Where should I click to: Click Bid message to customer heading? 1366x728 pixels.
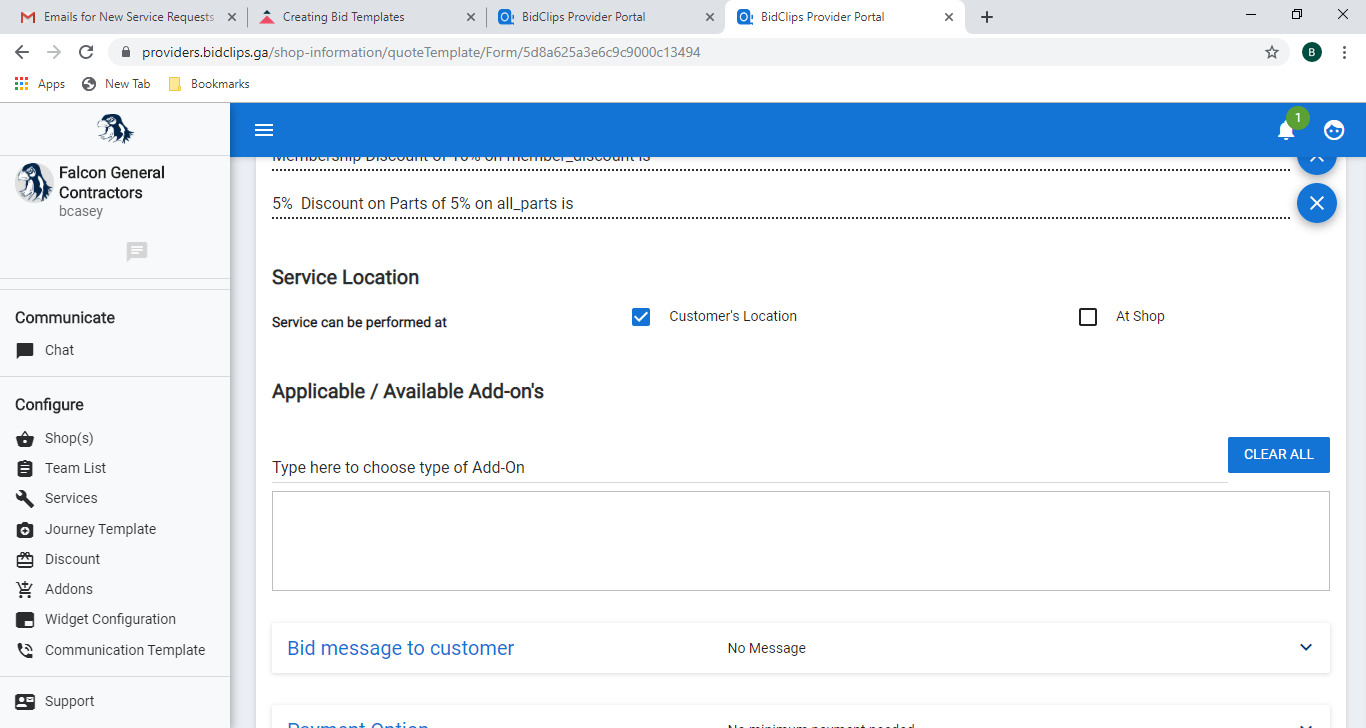(401, 648)
